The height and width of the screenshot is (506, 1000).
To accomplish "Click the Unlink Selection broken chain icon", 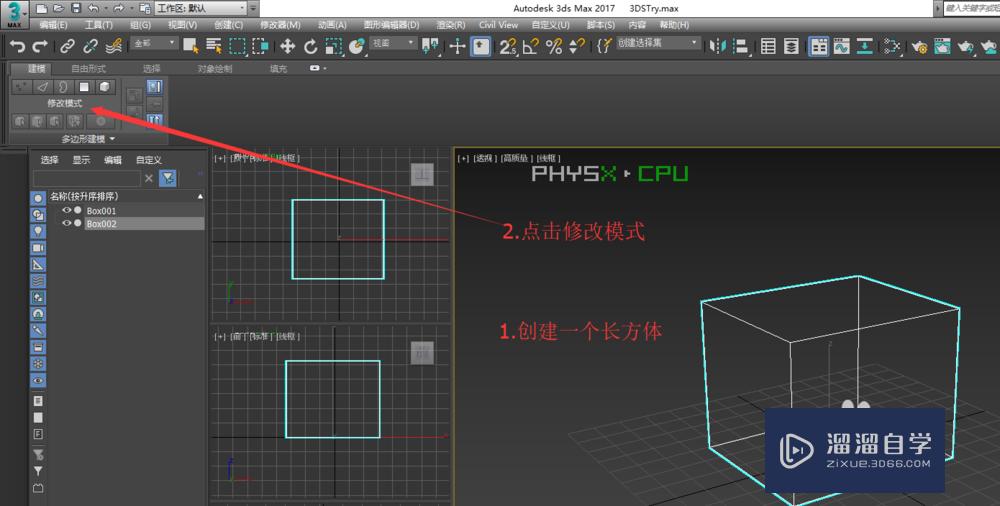I will pyautogui.click(x=91, y=47).
